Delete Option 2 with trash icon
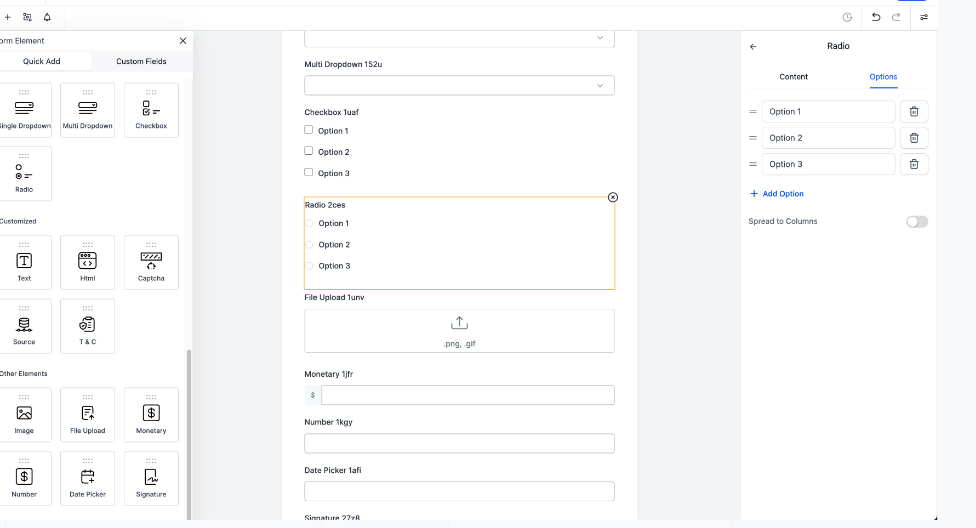Image resolution: width=976 pixels, height=528 pixels. (x=914, y=138)
